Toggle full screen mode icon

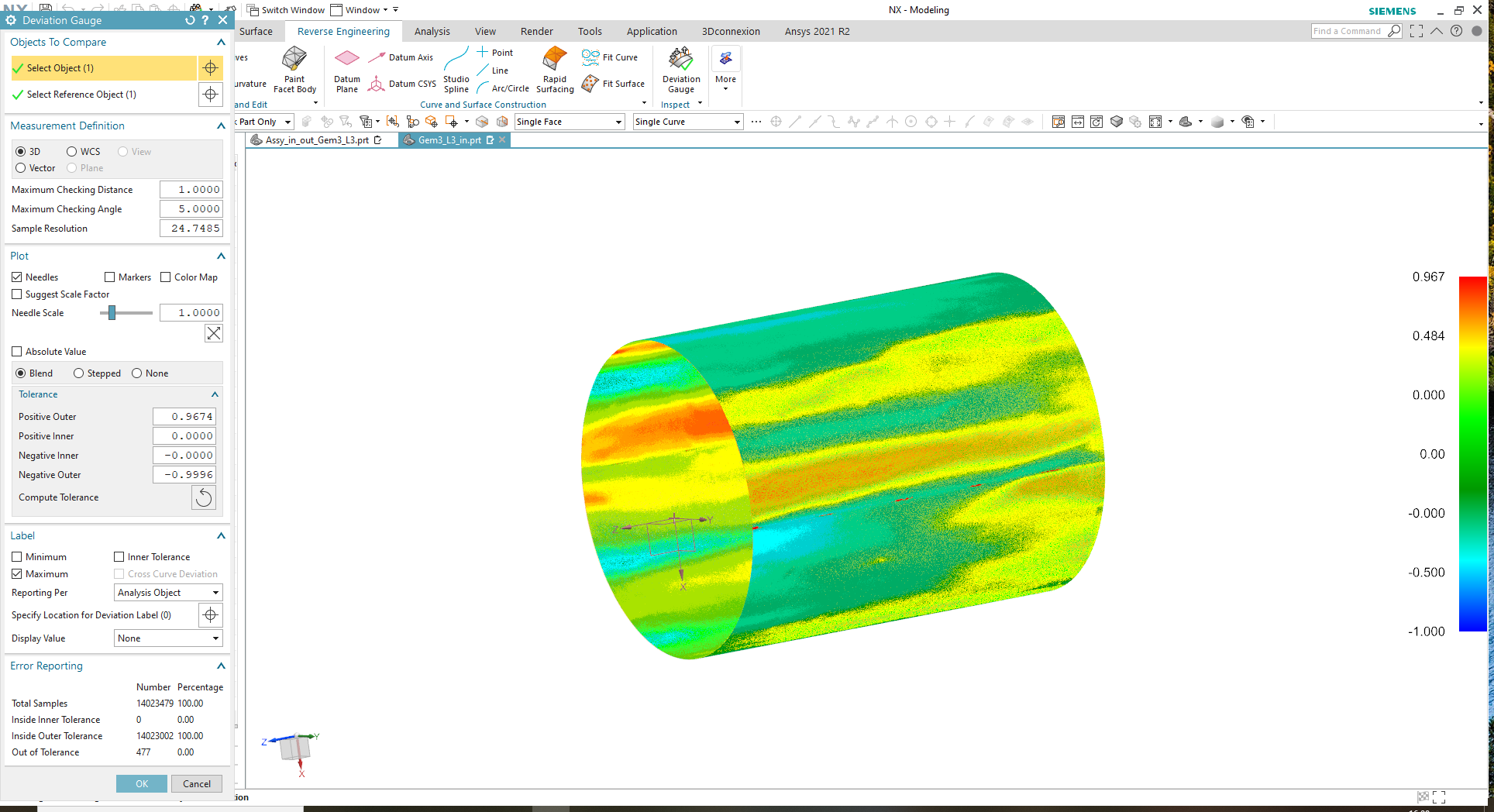[1417, 31]
